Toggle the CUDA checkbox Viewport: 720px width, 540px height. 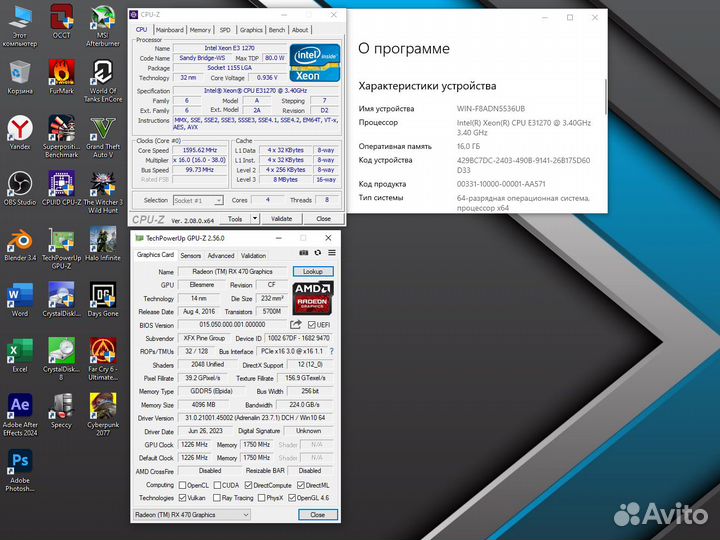[x=217, y=485]
